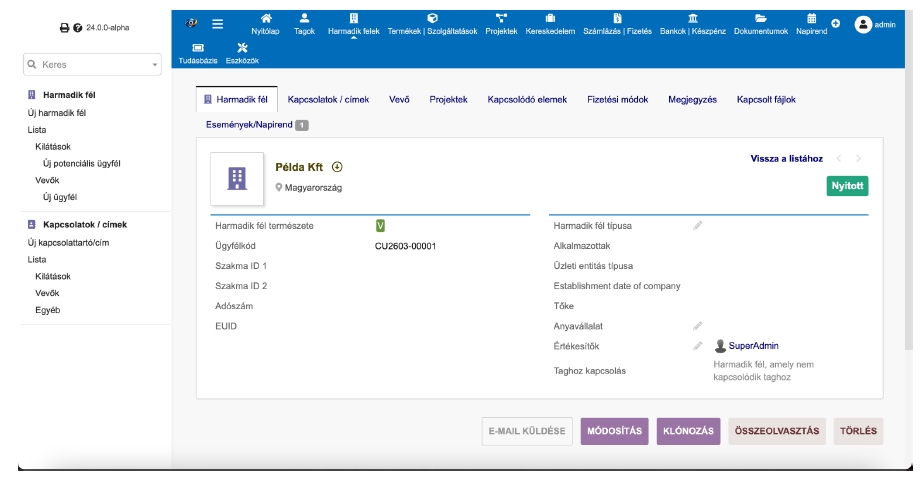The width and height of the screenshot is (920, 482).
Task: Open Termékek | Szolgáltatások module icon
Action: coord(431,18)
